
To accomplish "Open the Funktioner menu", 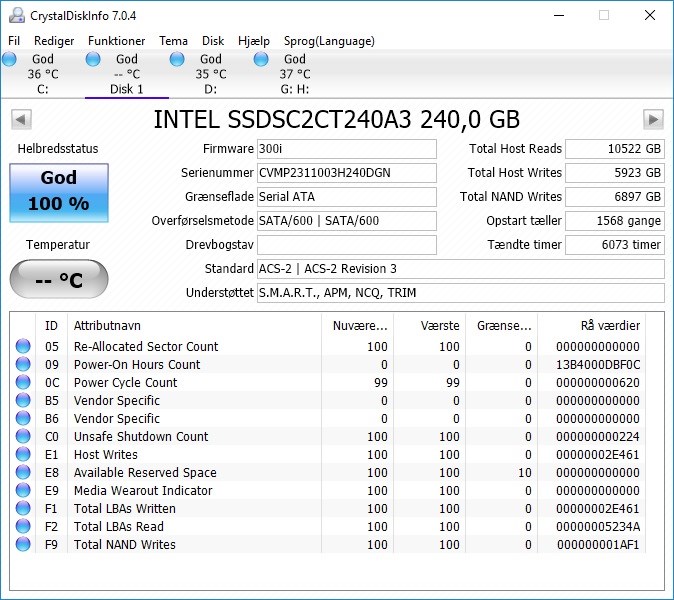I will point(116,41).
